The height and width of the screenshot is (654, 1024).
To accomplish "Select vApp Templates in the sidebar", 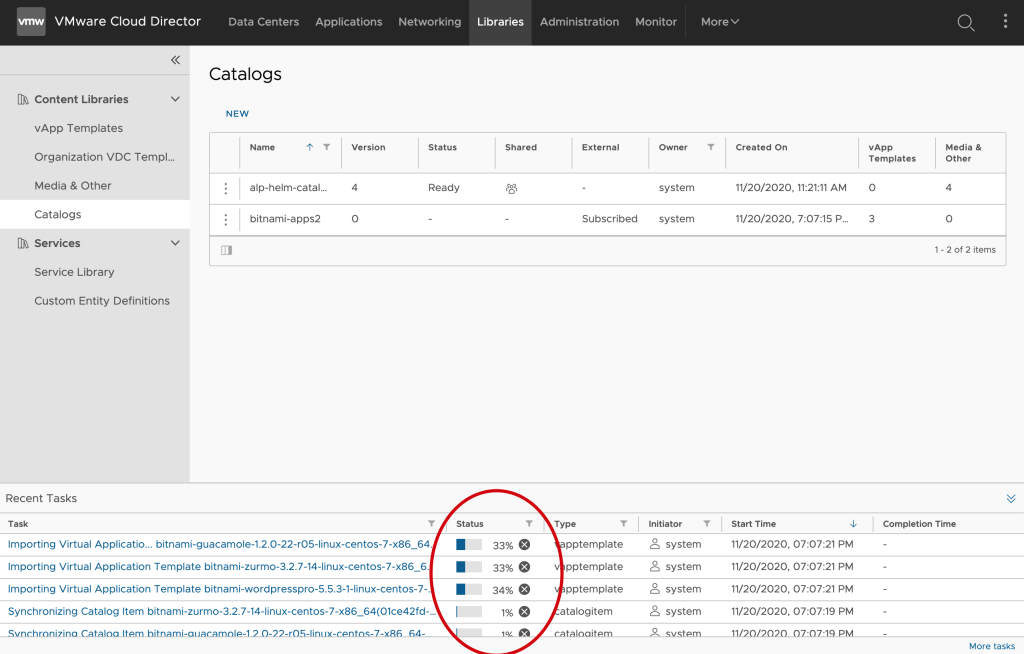I will coord(78,128).
